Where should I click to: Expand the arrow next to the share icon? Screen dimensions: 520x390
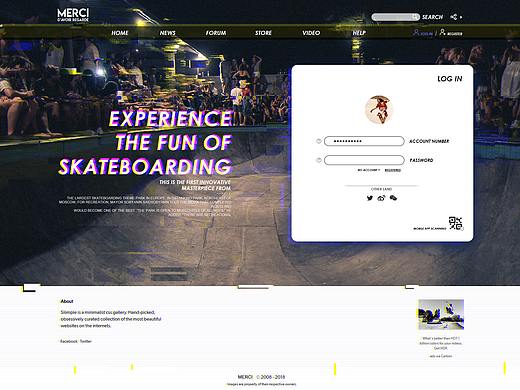point(461,17)
